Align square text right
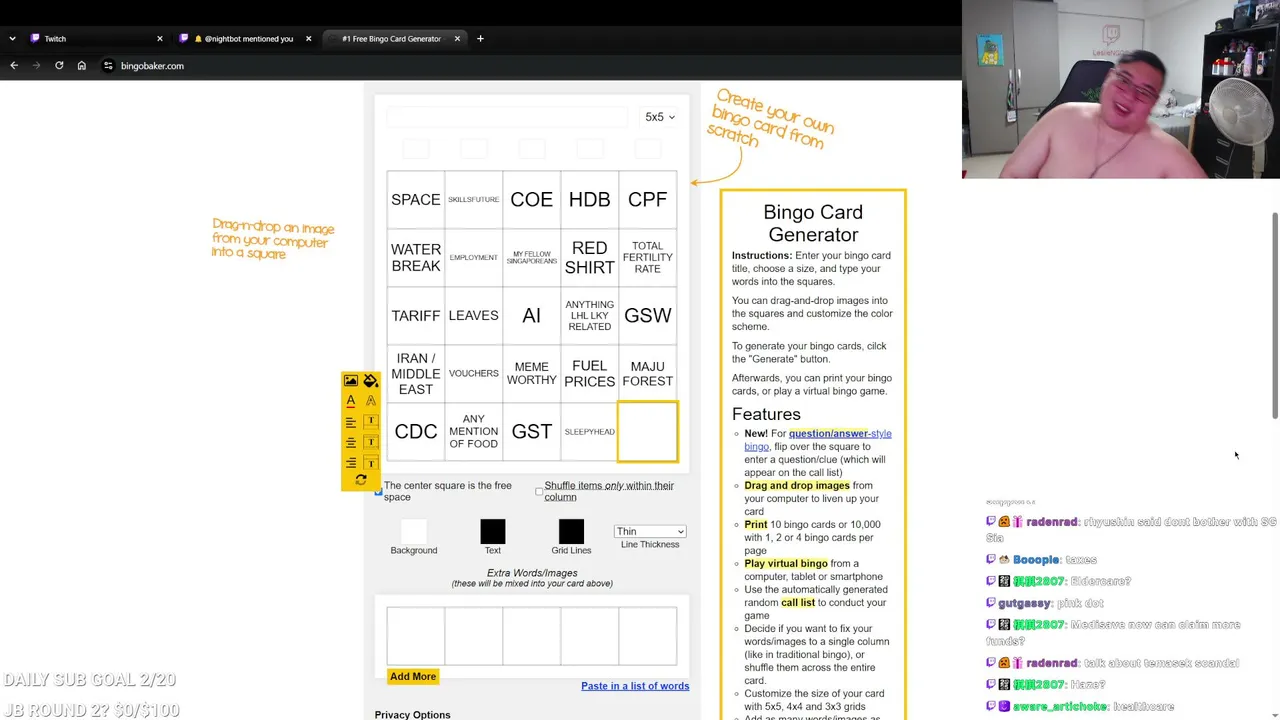The width and height of the screenshot is (1280, 720). [350, 463]
